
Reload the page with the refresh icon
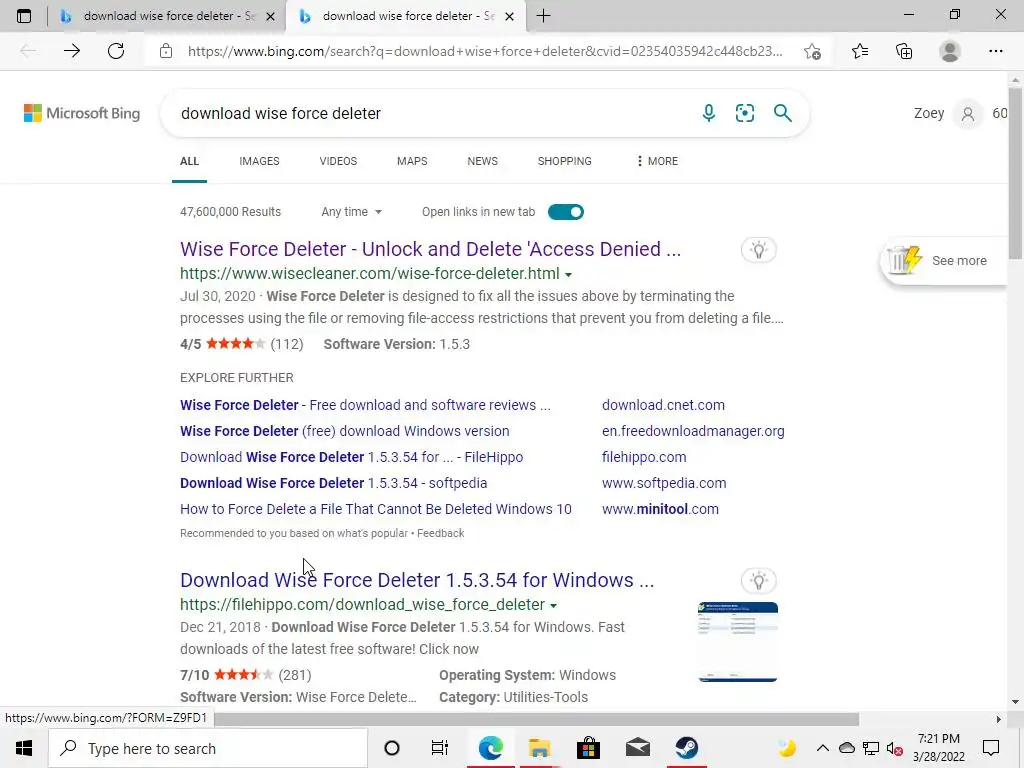[x=116, y=51]
